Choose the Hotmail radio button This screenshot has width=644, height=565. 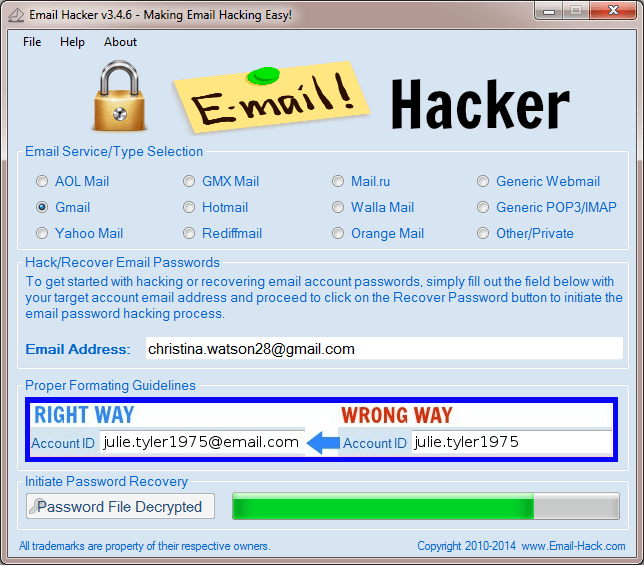pyautogui.click(x=189, y=207)
